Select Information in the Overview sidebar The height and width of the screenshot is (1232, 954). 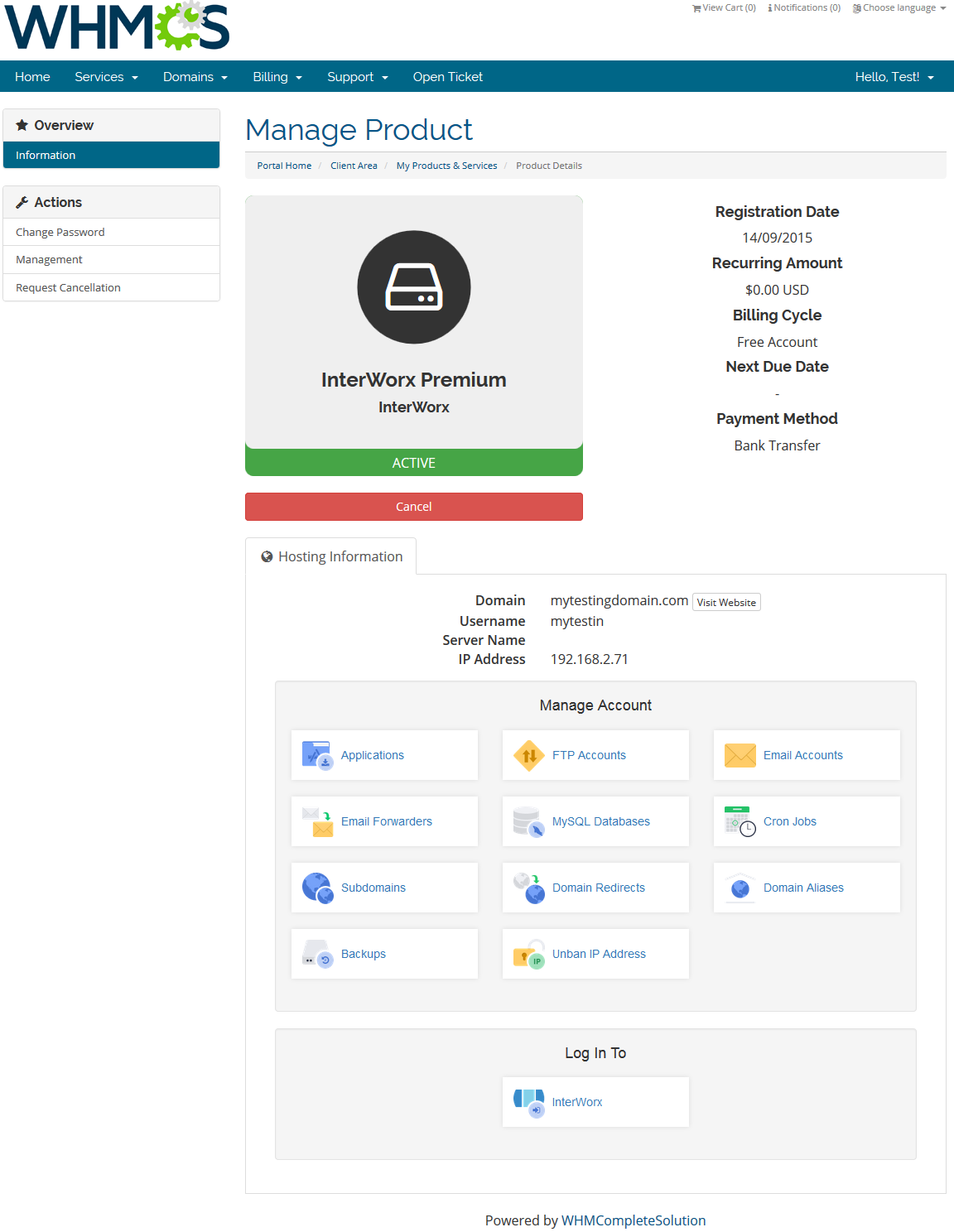point(111,155)
